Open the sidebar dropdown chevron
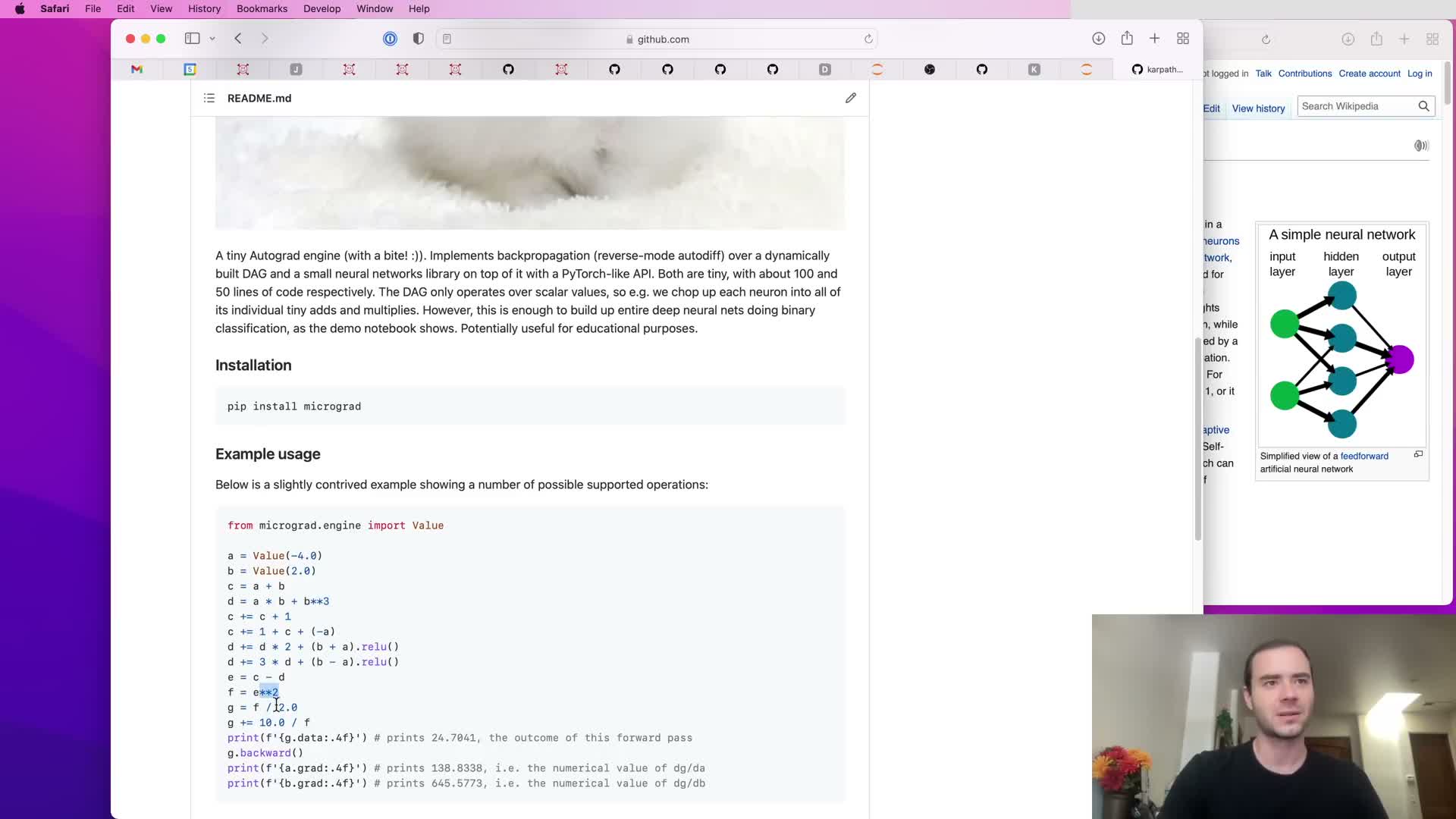The height and width of the screenshot is (819, 1456). [212, 39]
